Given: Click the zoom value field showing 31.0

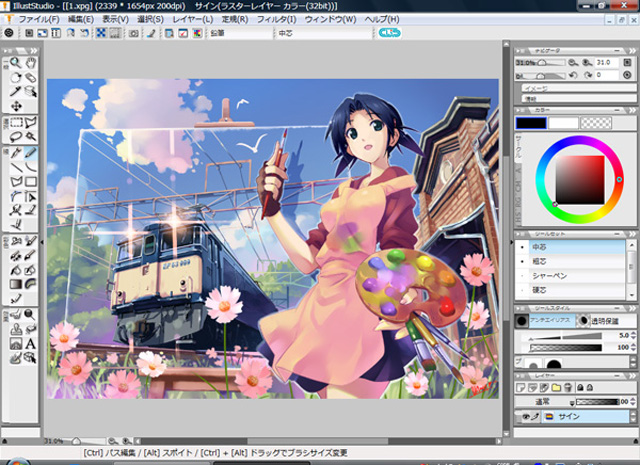Looking at the screenshot, I should click(608, 62).
